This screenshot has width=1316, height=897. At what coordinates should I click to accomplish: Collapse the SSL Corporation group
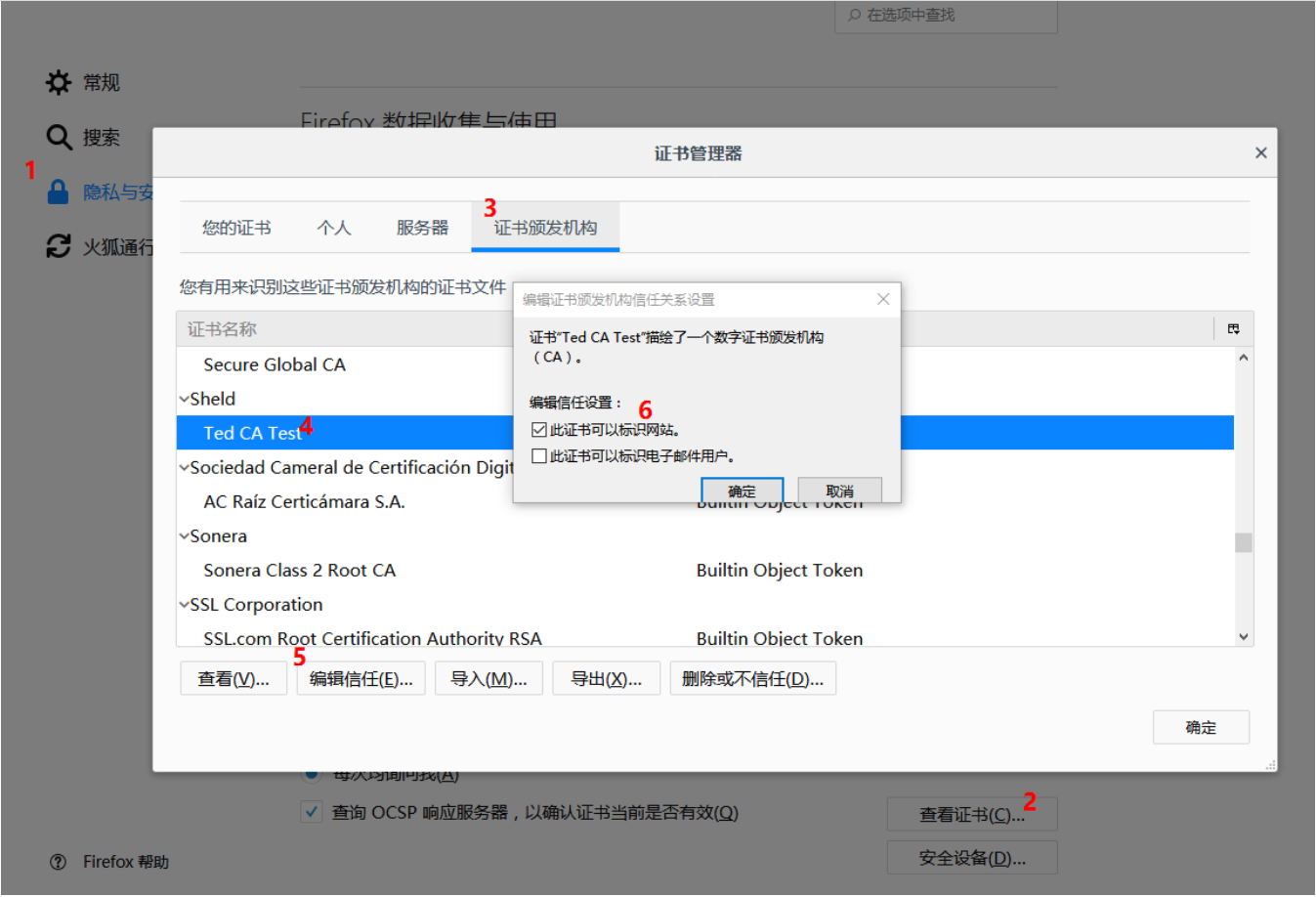[186, 604]
